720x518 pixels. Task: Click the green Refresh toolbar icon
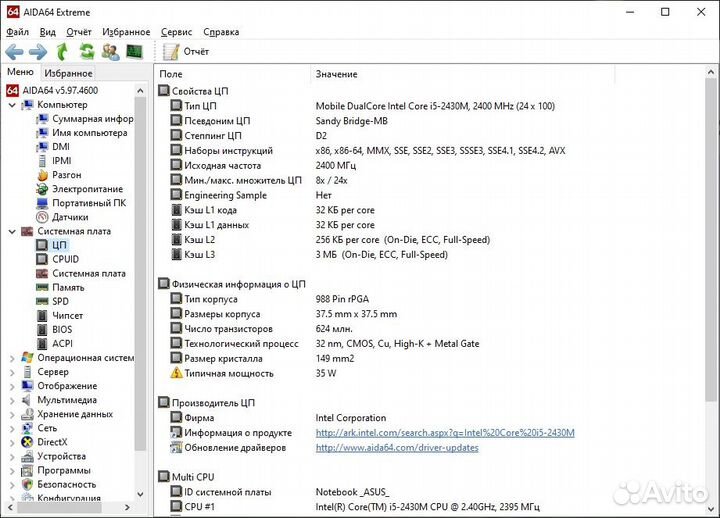click(x=86, y=51)
